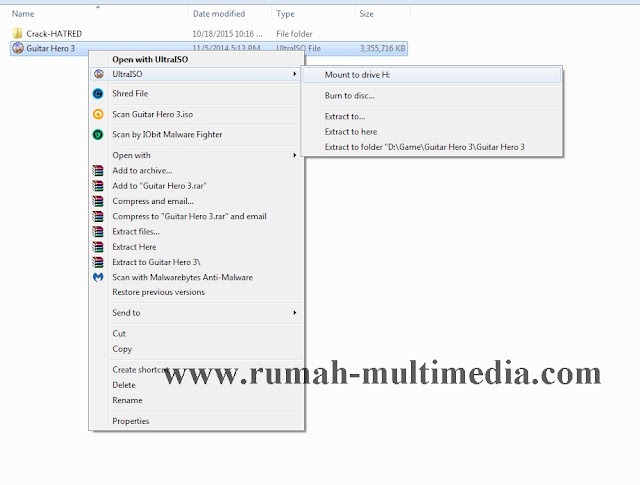Select Extract files...
640x485 pixels.
(136, 231)
